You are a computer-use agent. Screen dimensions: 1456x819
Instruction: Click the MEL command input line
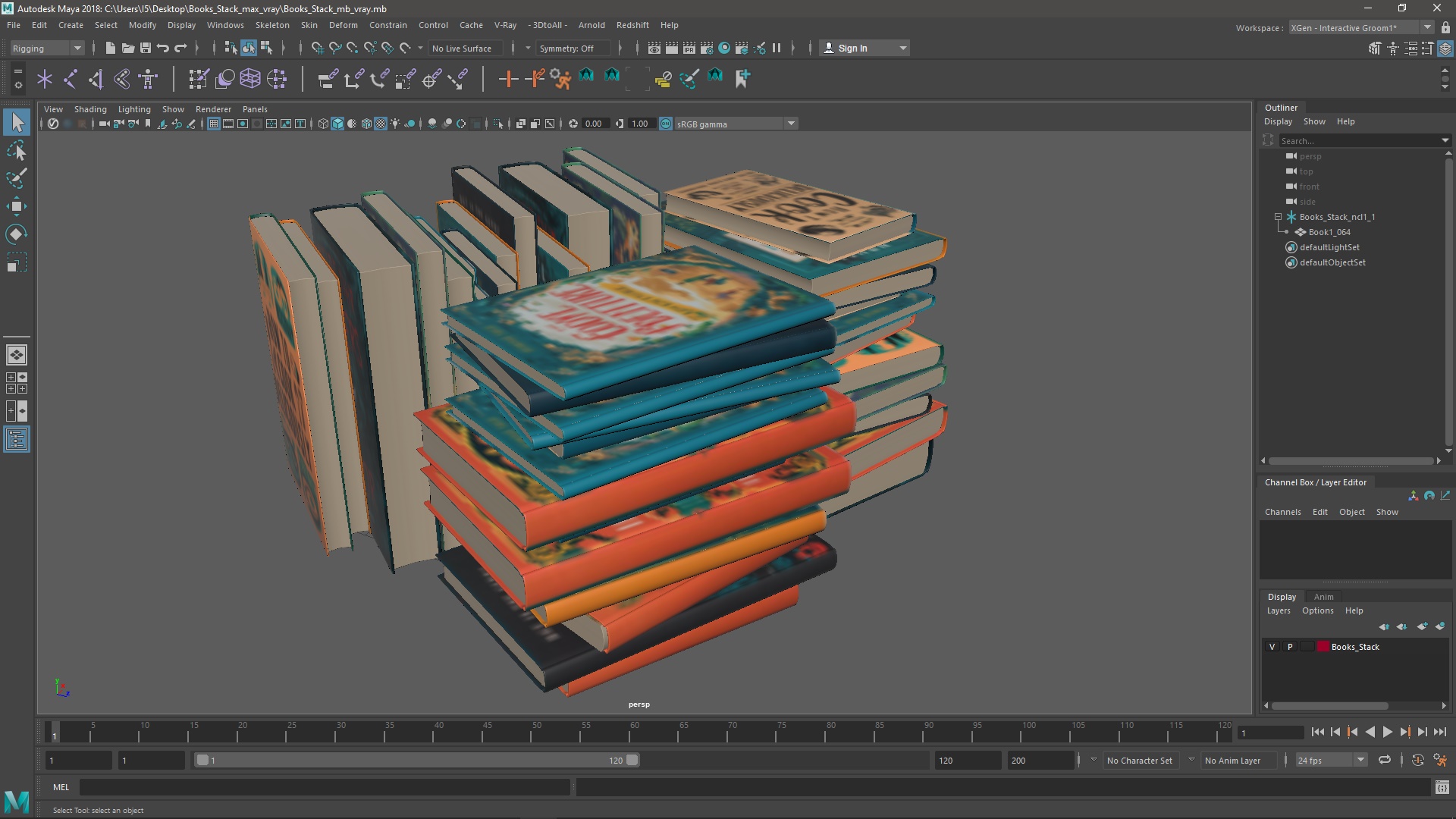pos(325,788)
